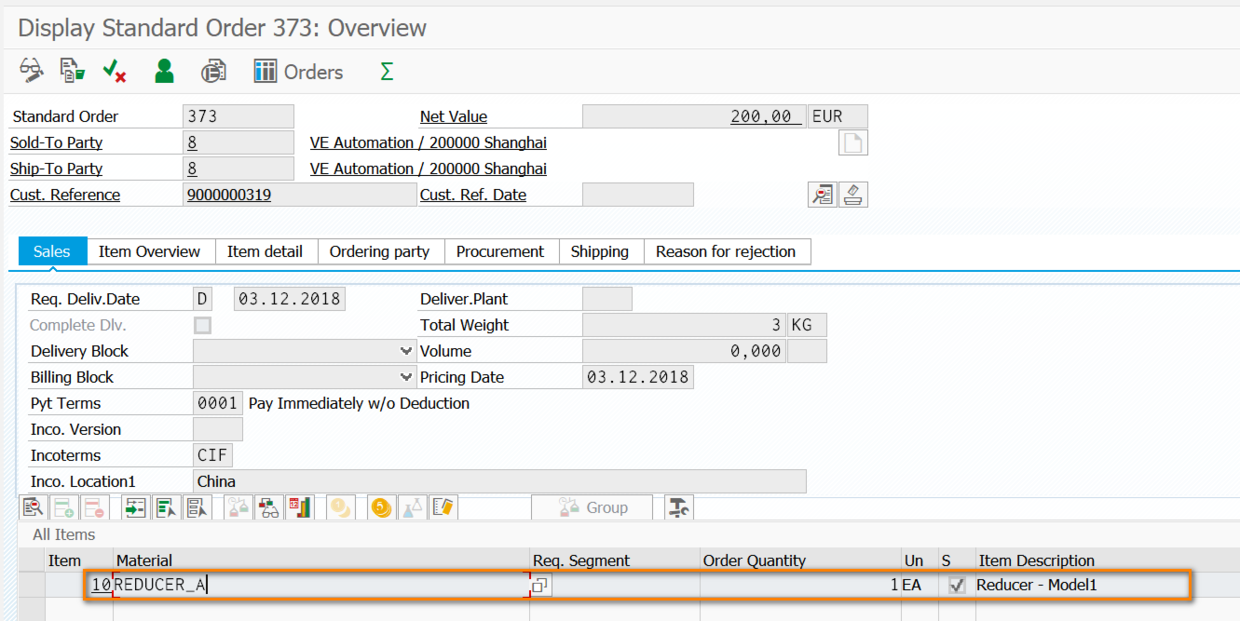Click the Display/Change glasses-and-pencil icon
This screenshot has height=621, width=1240.
click(32, 71)
